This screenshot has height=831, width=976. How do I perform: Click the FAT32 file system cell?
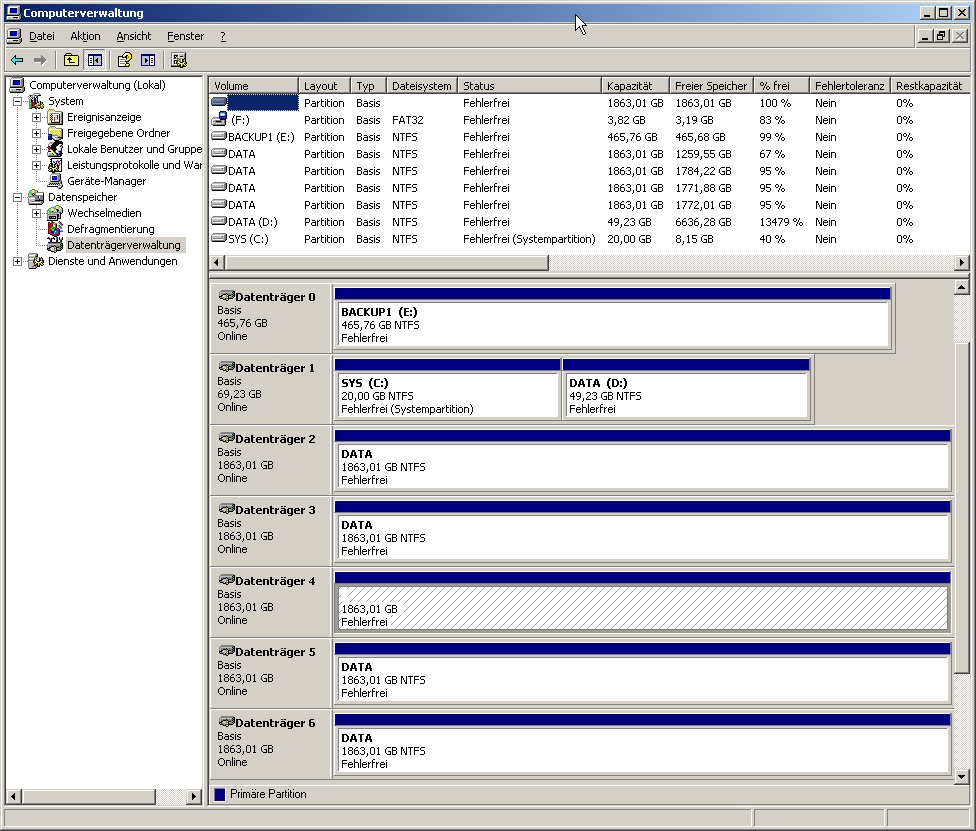coord(408,120)
